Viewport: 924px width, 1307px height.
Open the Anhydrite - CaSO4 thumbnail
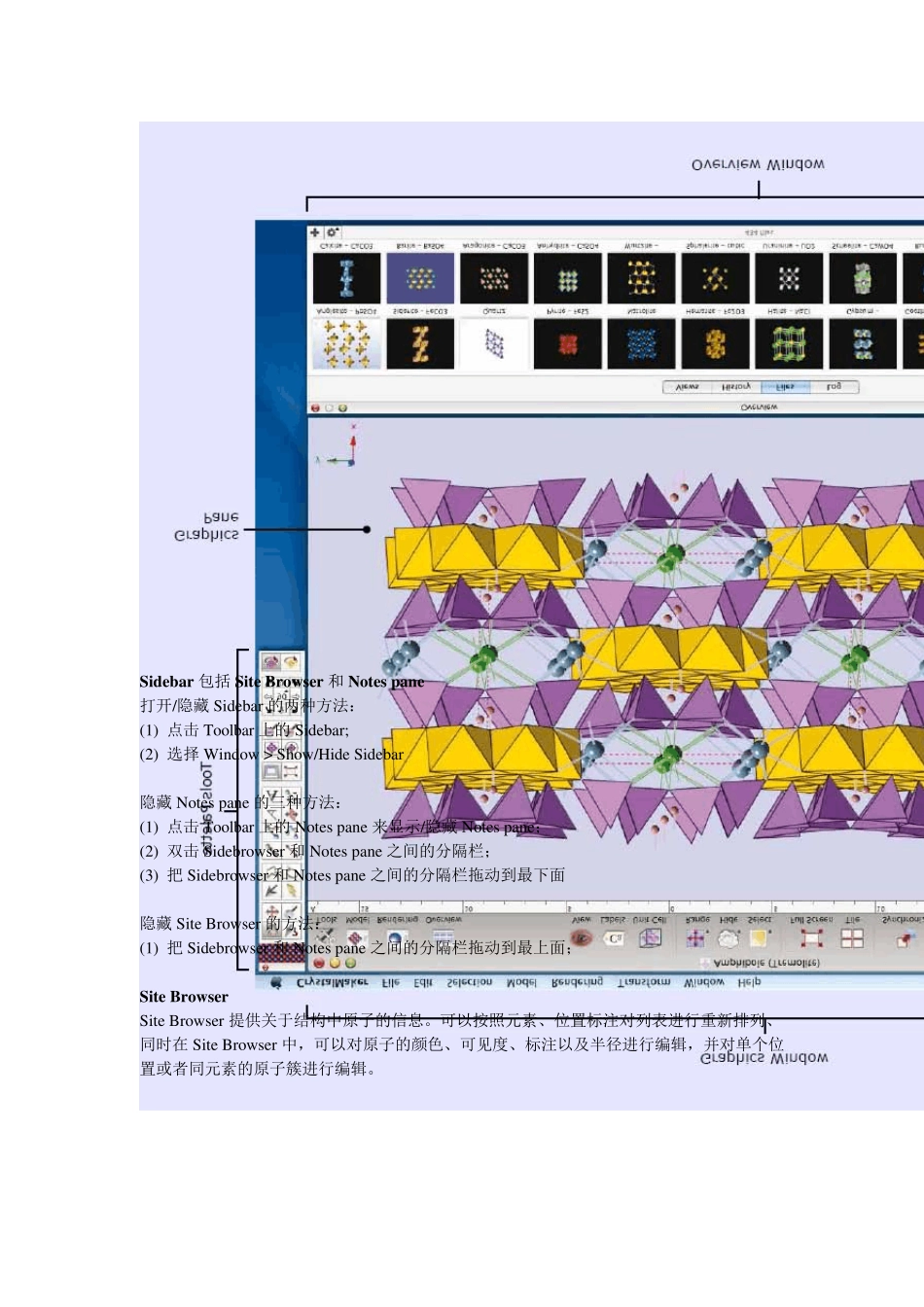coord(568,277)
